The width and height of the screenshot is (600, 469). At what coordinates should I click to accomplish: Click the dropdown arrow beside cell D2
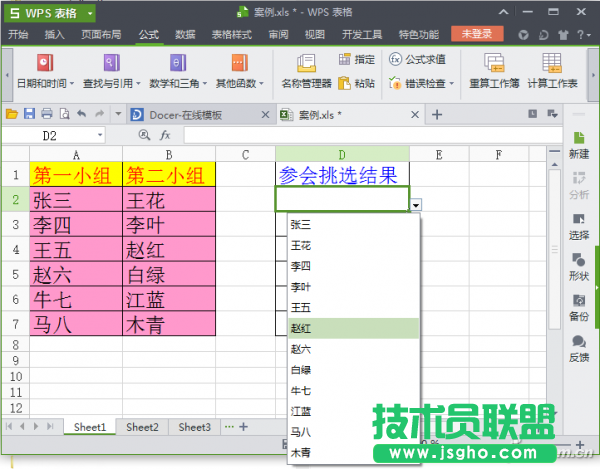(x=416, y=203)
